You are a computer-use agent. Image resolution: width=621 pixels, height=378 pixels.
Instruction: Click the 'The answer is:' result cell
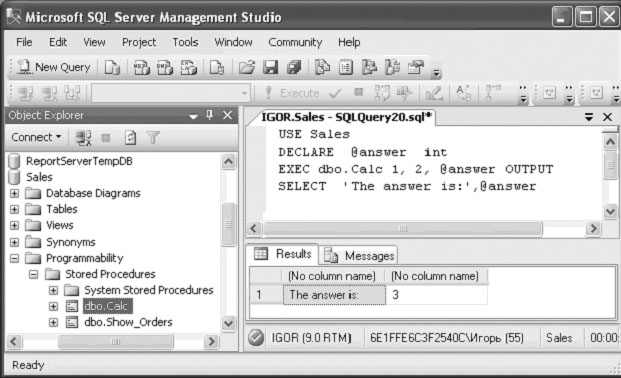(334, 295)
